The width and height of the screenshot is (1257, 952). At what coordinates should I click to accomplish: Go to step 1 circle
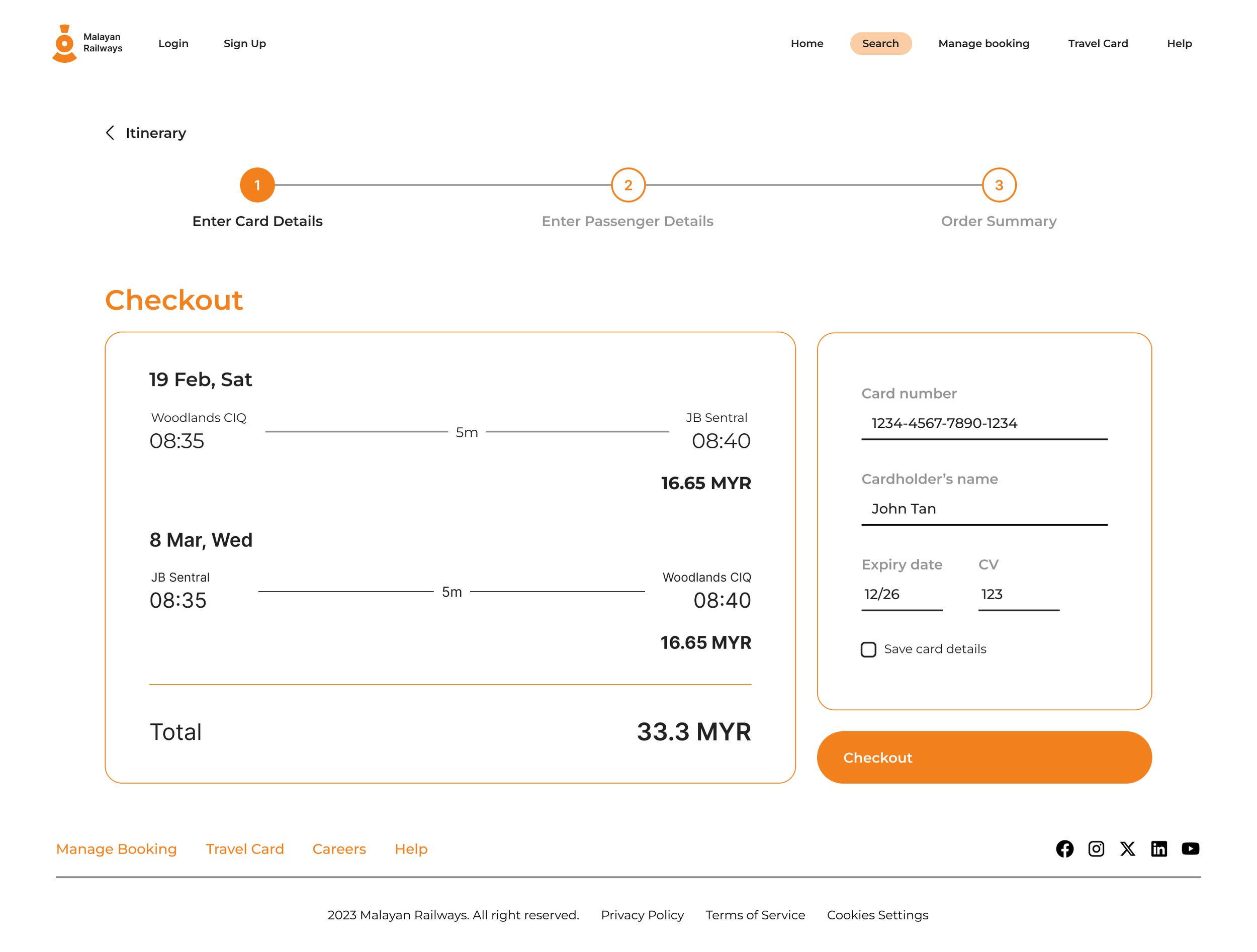pyautogui.click(x=257, y=185)
